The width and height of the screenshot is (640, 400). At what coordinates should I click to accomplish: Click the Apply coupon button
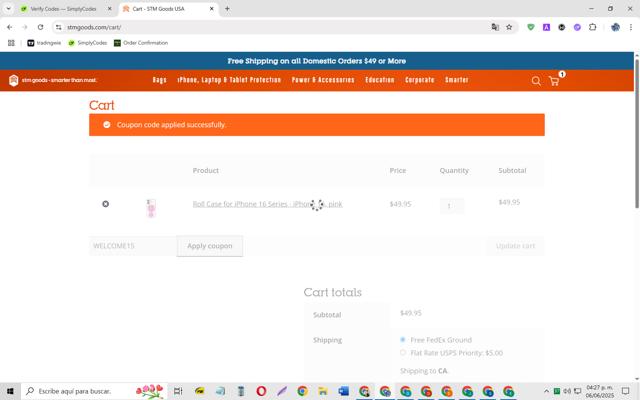(x=210, y=246)
